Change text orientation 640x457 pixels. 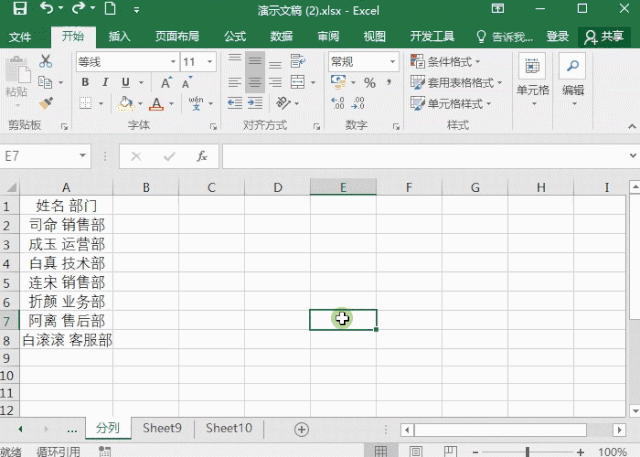point(283,103)
